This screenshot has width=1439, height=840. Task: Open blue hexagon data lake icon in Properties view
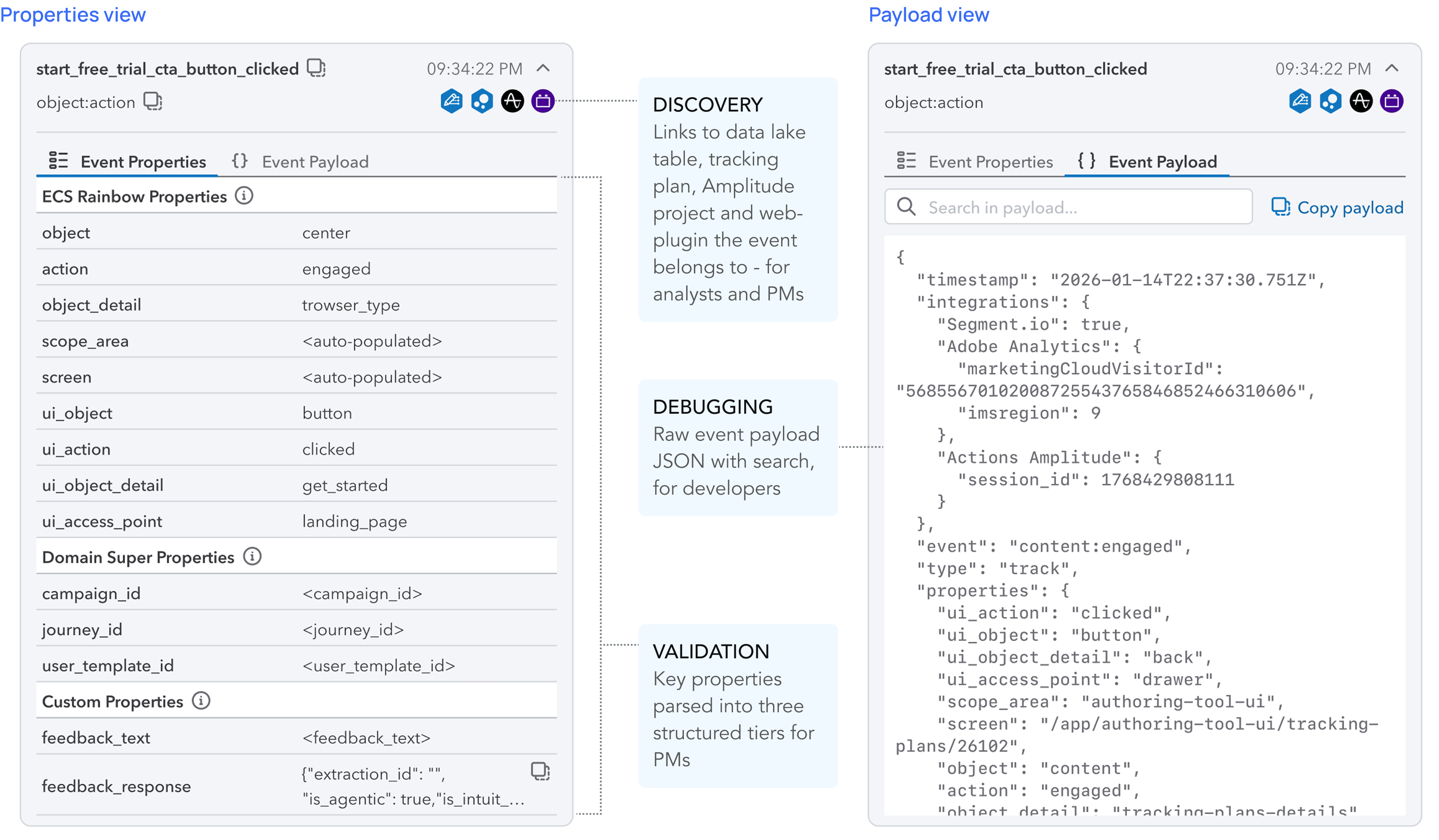click(x=482, y=101)
